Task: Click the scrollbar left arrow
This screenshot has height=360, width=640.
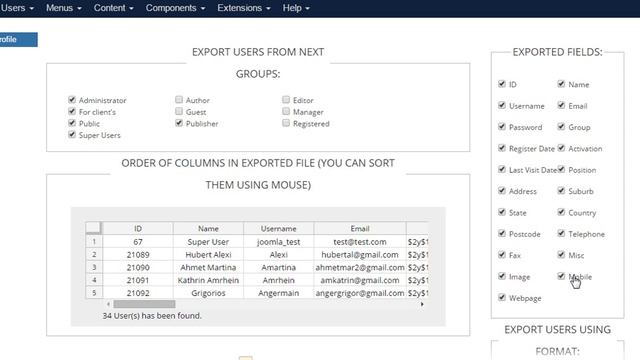Action: click(108, 304)
